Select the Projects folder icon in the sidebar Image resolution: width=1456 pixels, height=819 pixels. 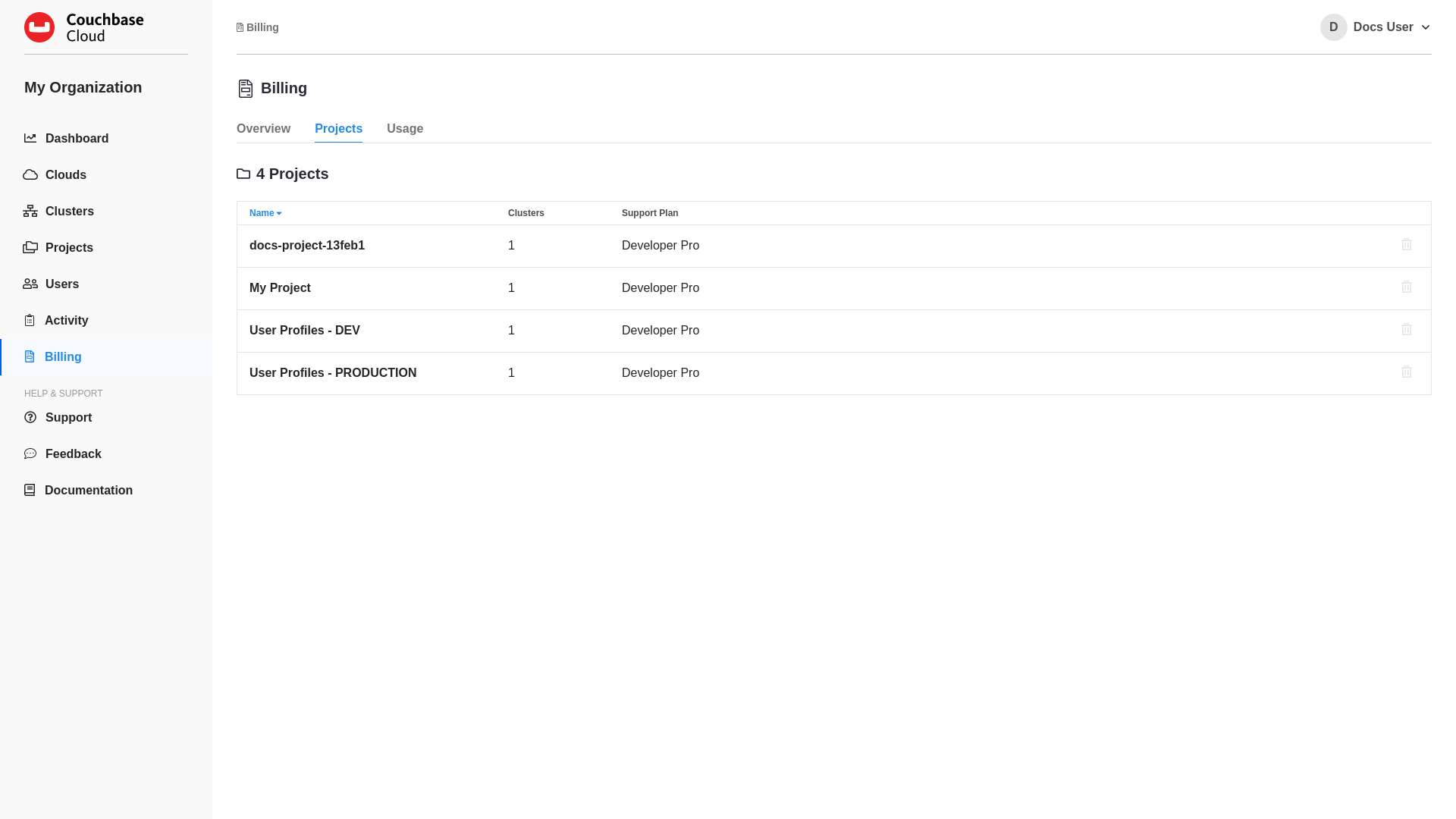(30, 247)
